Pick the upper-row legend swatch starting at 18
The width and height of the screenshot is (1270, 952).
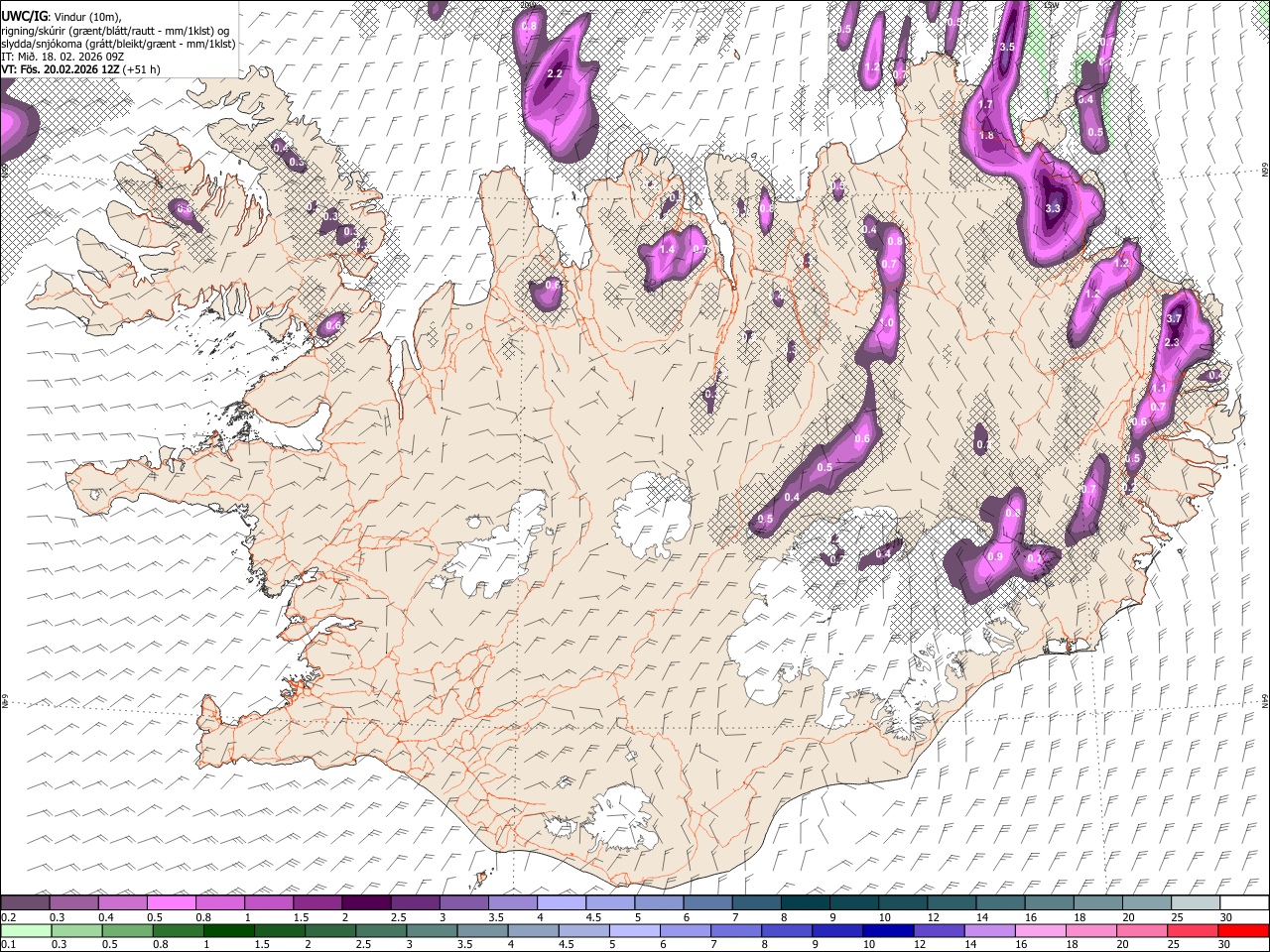coord(1097,902)
